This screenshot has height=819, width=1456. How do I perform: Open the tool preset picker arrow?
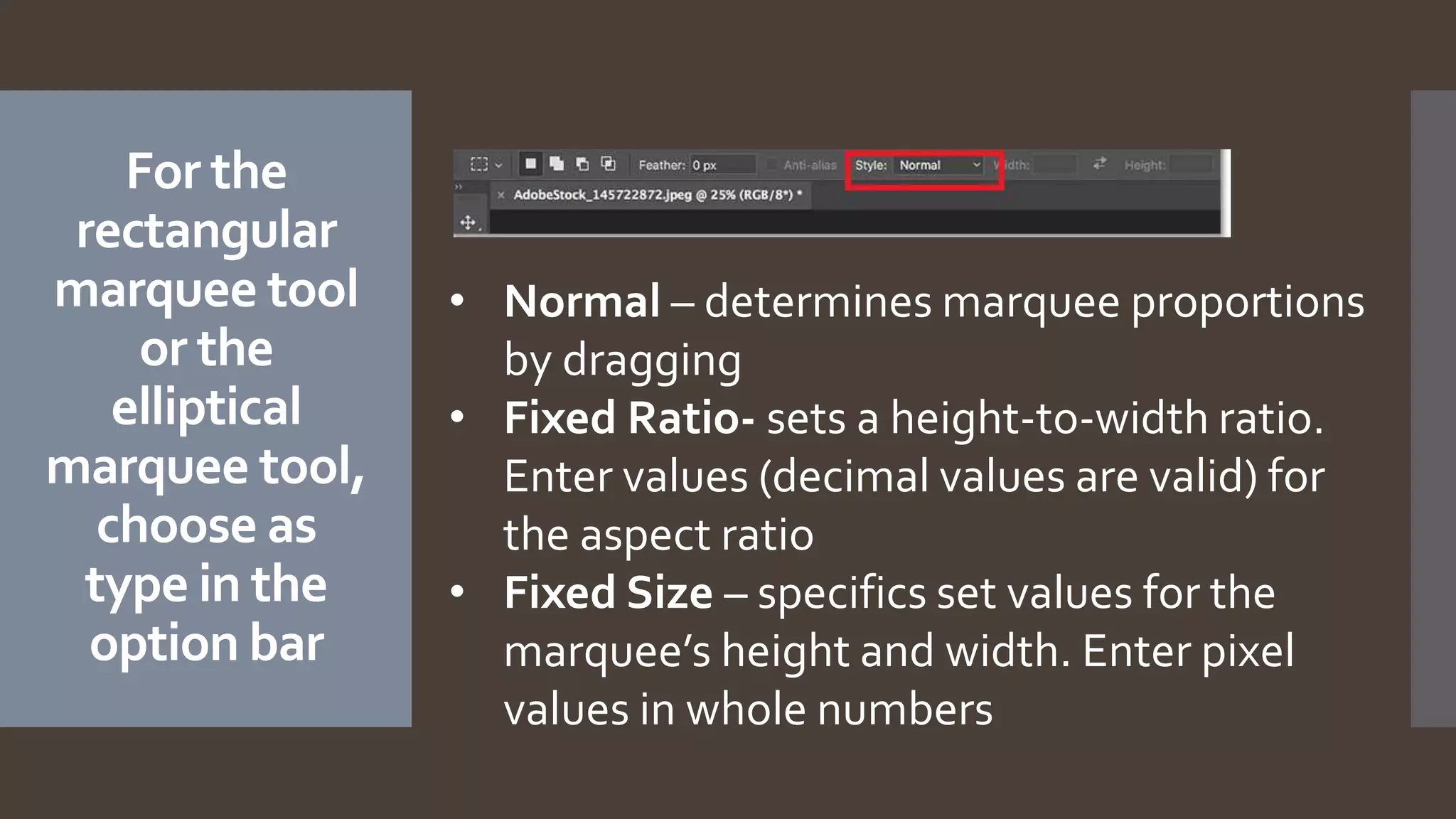(498, 165)
